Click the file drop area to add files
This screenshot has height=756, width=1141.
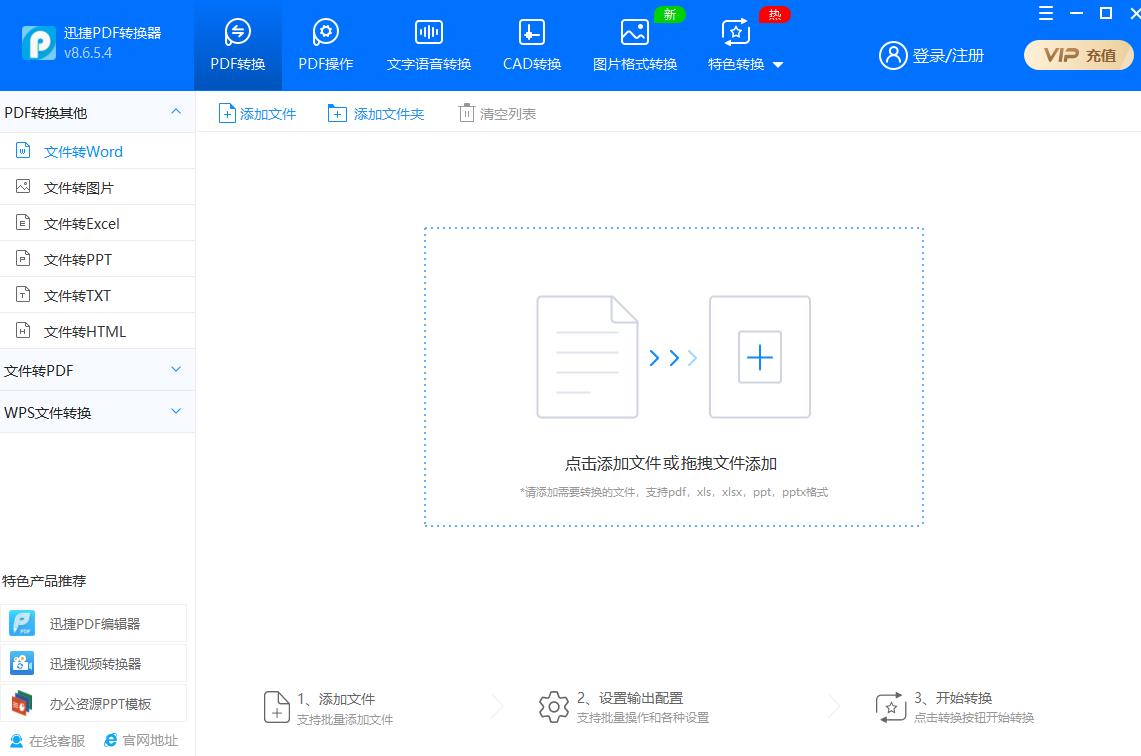point(673,377)
